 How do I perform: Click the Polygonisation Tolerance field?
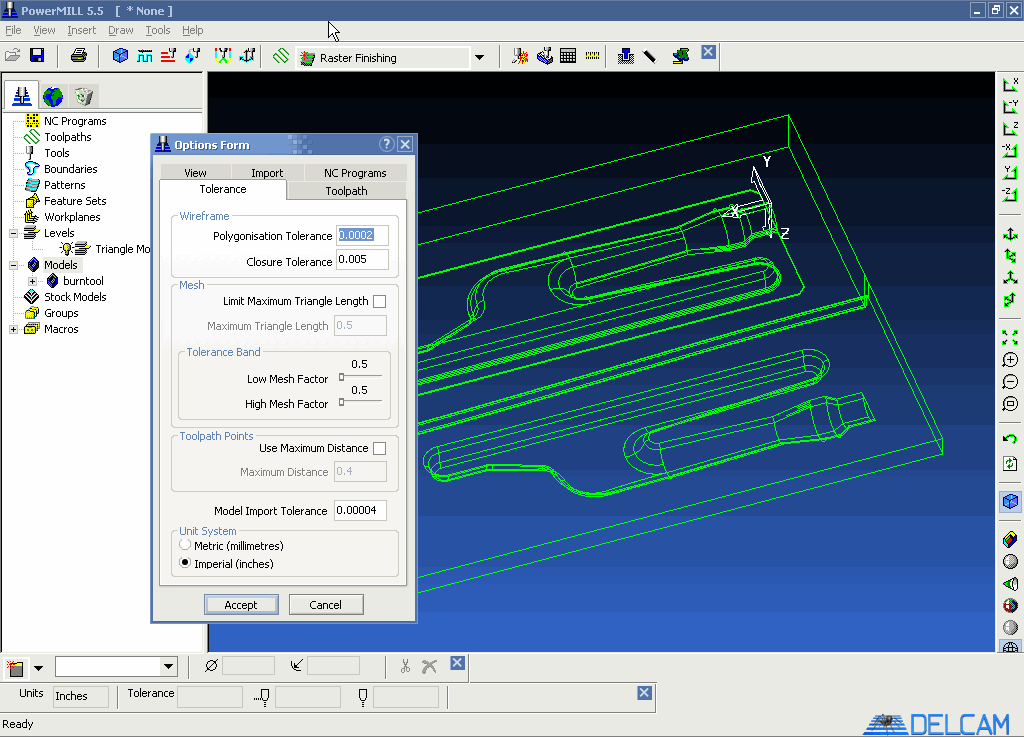click(362, 235)
